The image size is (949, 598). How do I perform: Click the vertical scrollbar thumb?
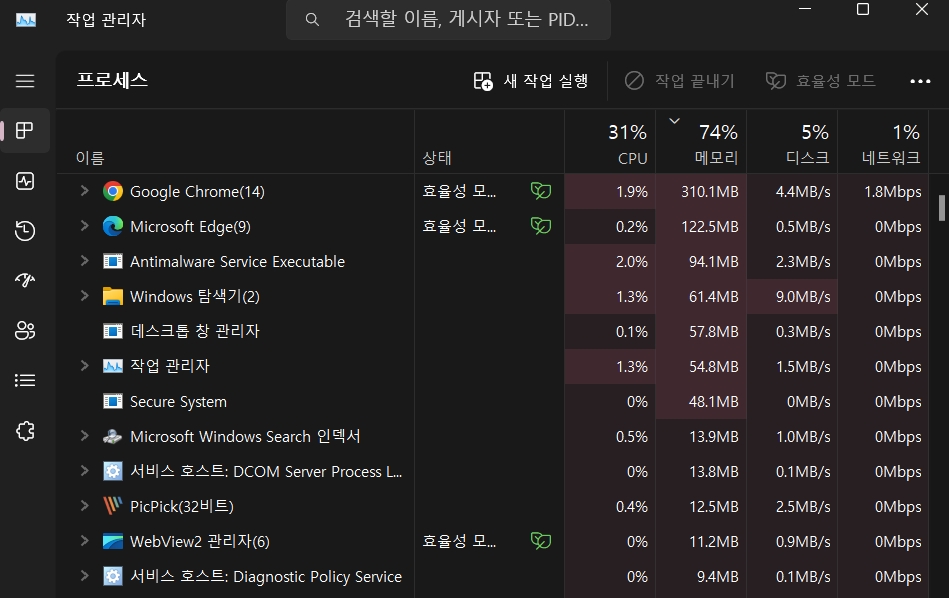(x=941, y=208)
